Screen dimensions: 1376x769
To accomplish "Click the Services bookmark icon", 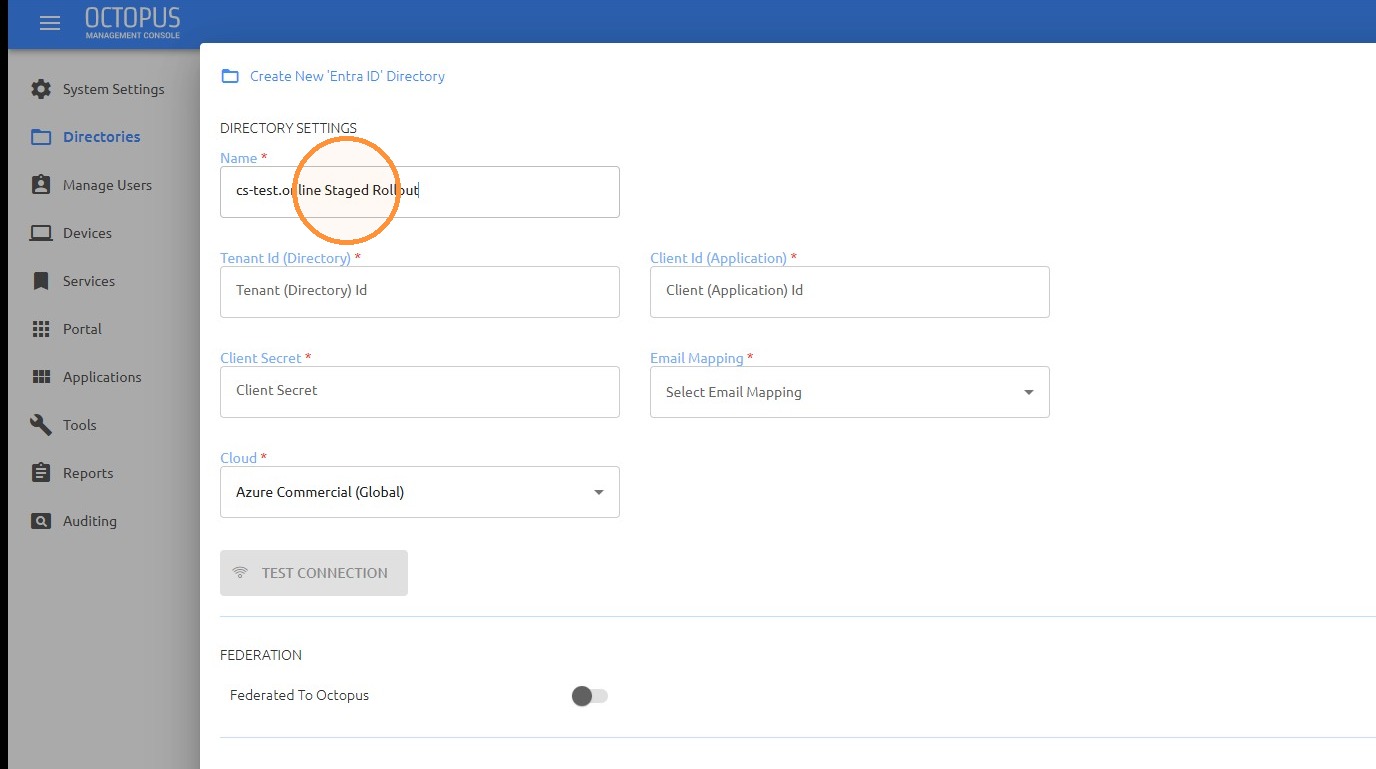I will point(41,281).
